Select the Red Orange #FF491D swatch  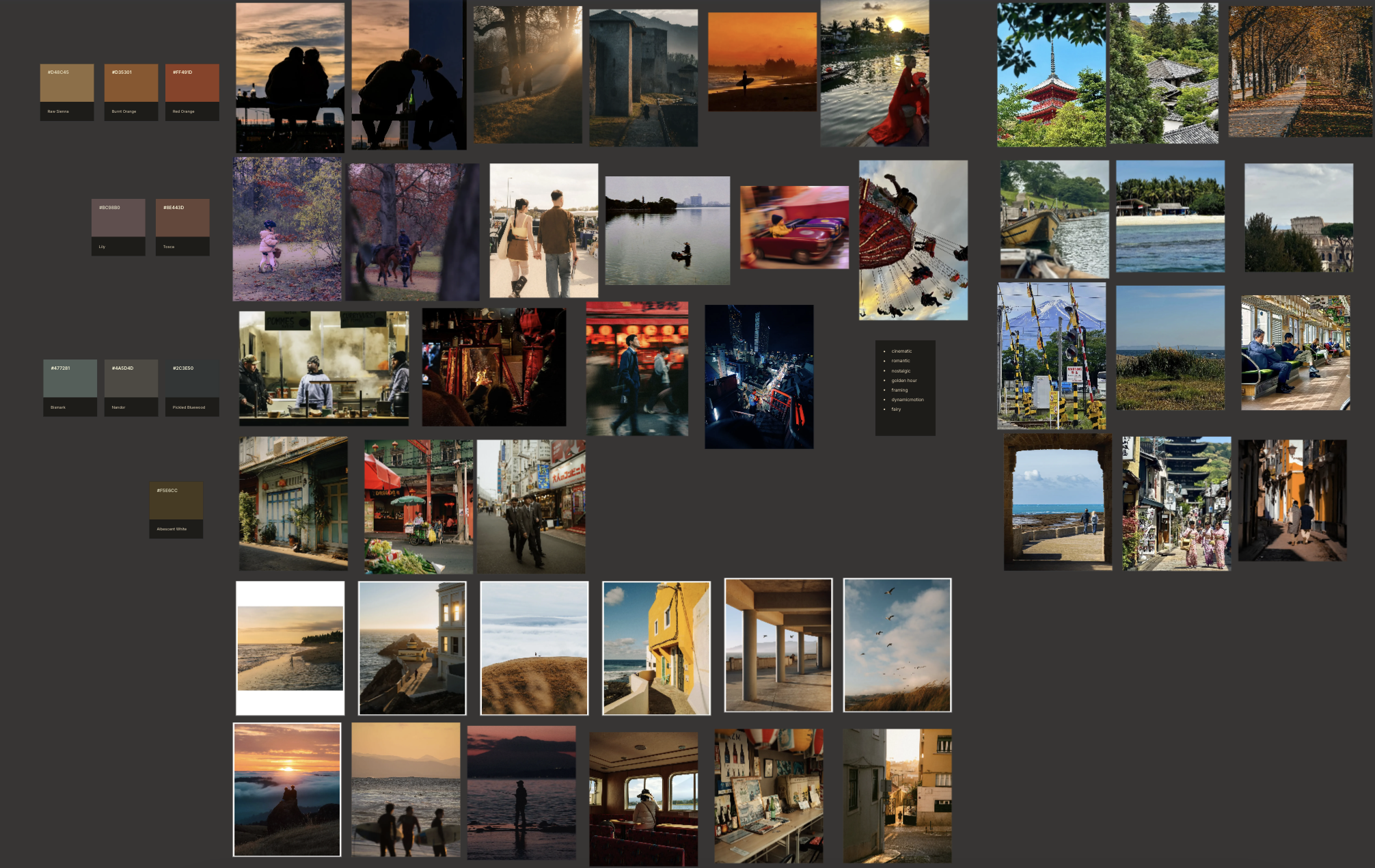pos(192,92)
